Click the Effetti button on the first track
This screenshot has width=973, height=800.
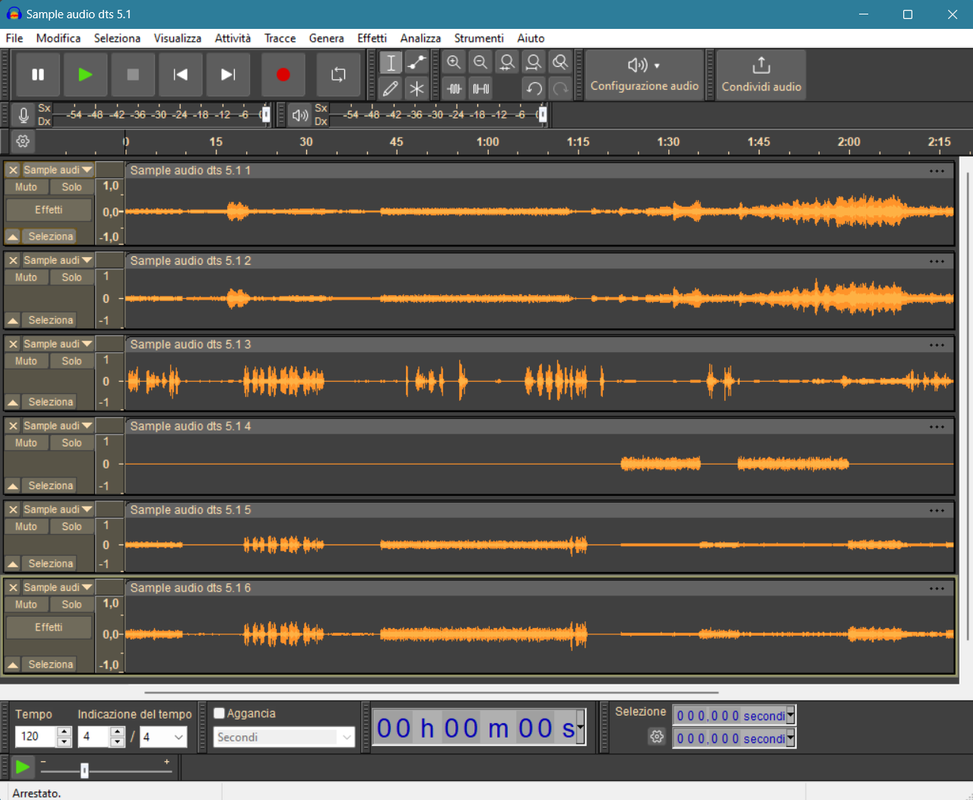click(x=48, y=209)
